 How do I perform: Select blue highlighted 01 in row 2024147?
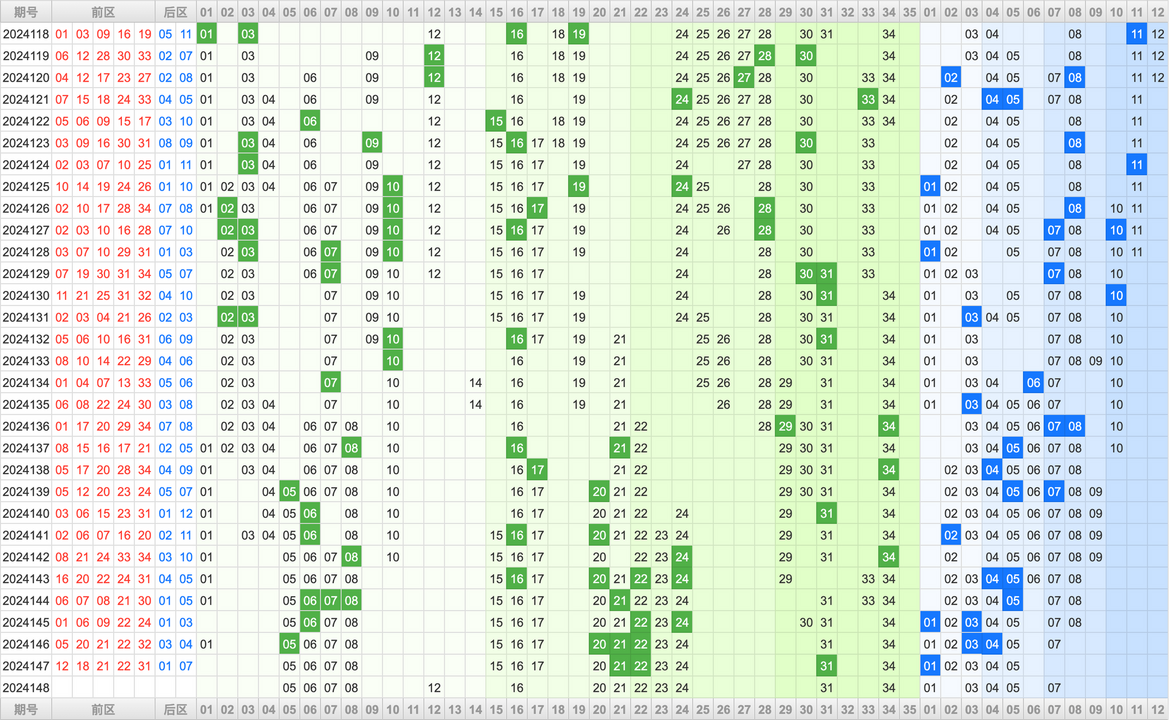coord(930,665)
